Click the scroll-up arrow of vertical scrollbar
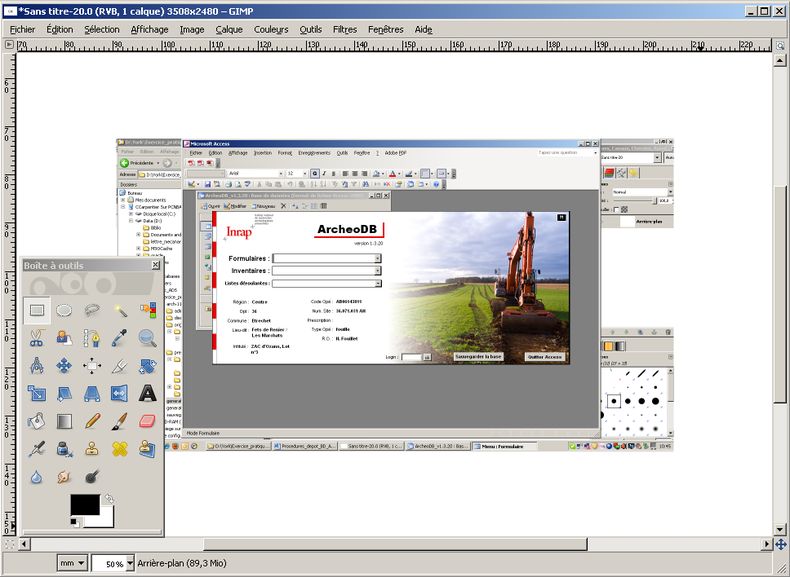Screen dimensions: 790x577 click(780, 61)
